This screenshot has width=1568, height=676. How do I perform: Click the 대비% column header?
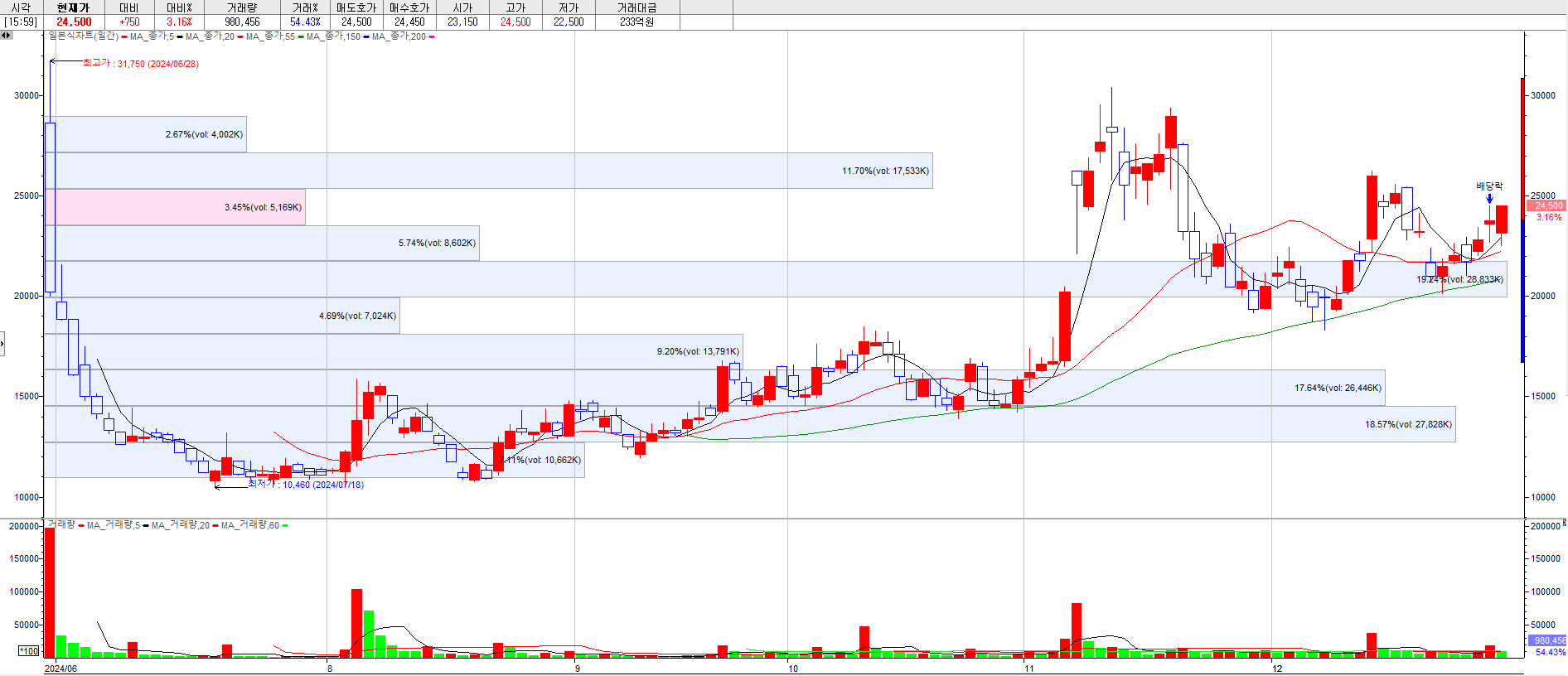pos(179,7)
